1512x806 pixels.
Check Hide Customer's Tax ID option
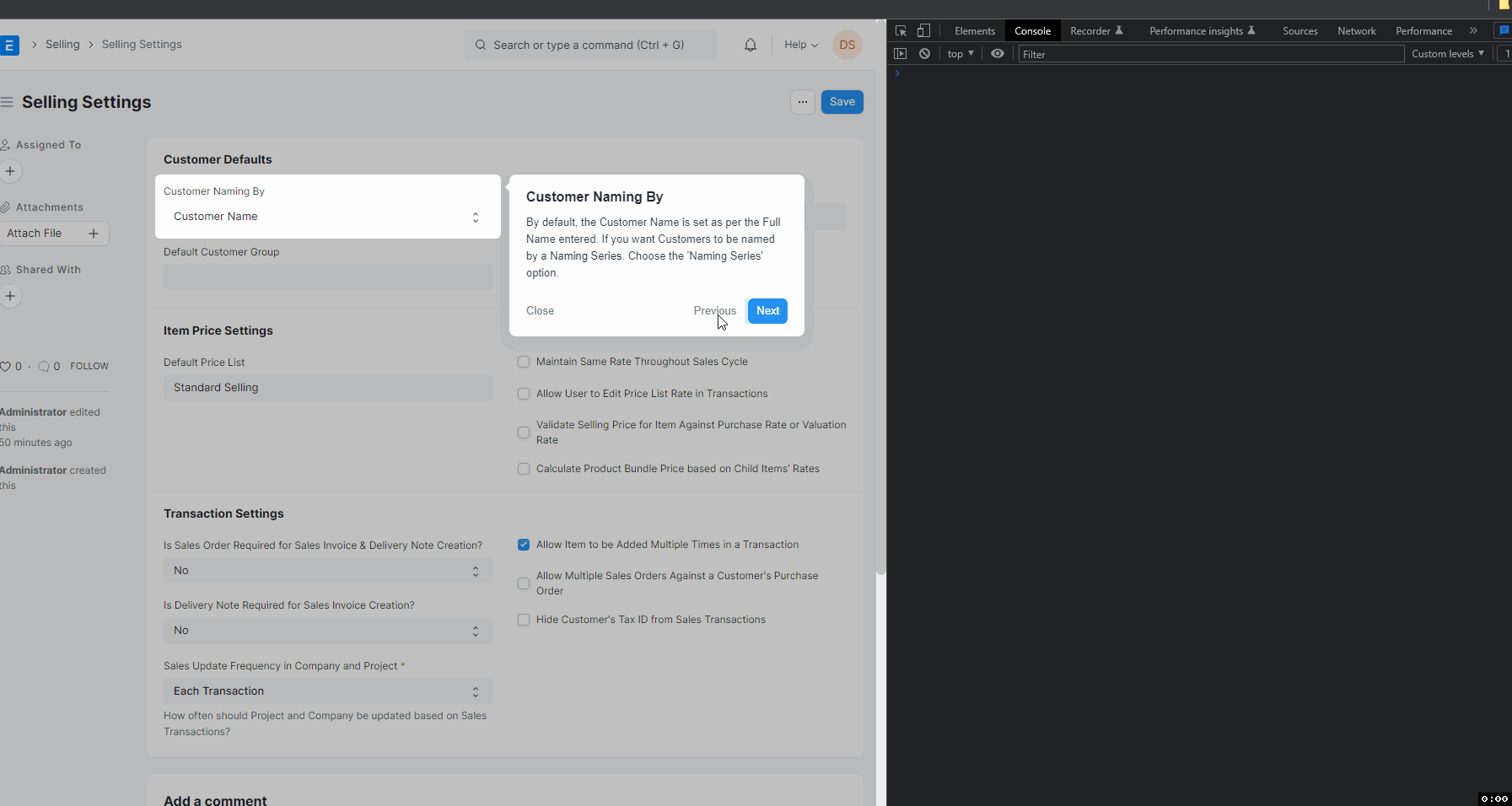click(524, 620)
